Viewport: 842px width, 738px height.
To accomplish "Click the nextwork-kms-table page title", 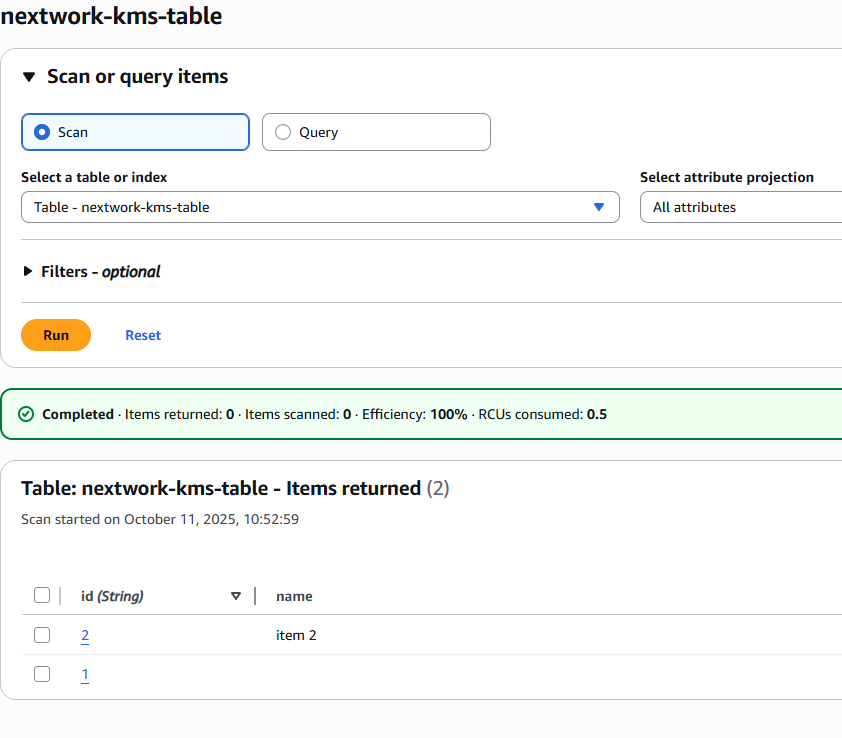I will click(x=113, y=16).
